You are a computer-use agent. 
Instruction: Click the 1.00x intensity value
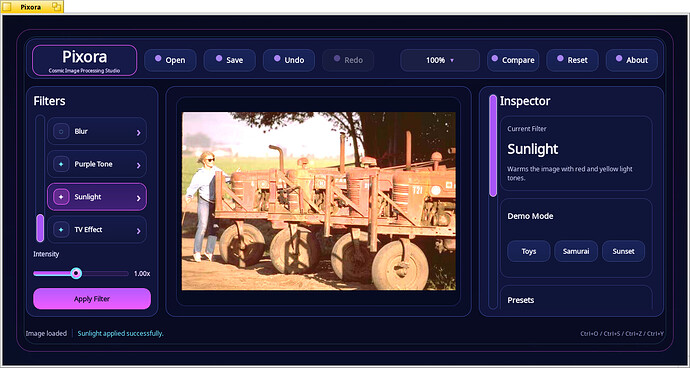[142, 274]
